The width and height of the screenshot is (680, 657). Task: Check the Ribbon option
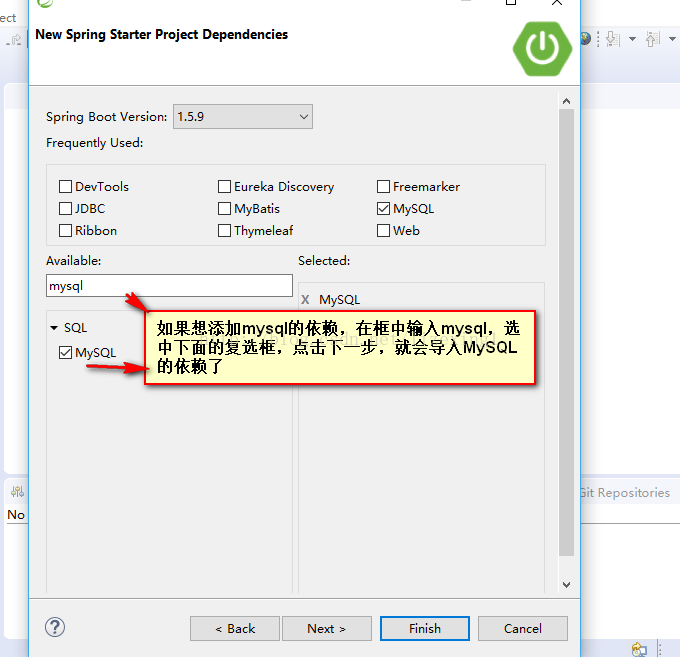[x=65, y=230]
